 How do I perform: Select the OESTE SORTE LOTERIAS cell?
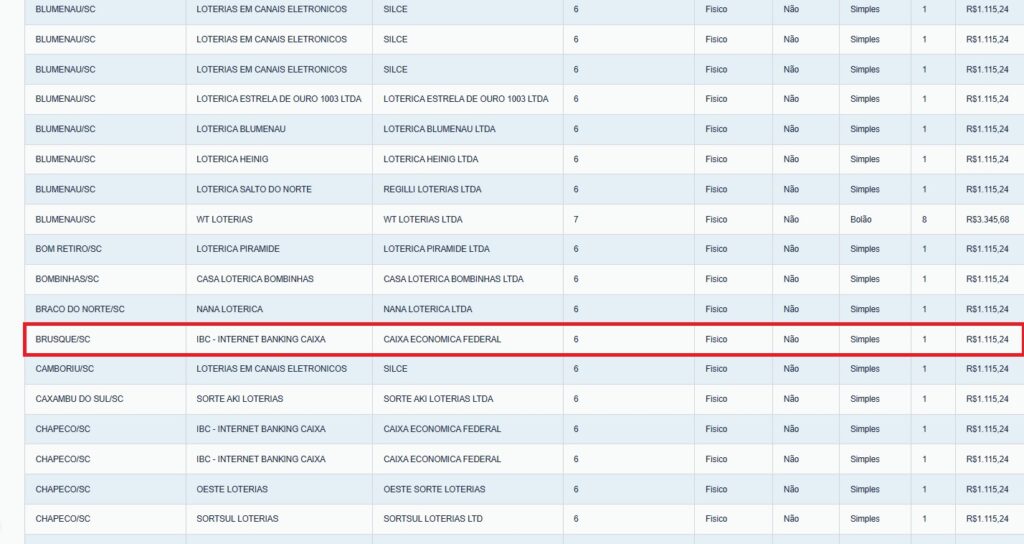tap(434, 489)
